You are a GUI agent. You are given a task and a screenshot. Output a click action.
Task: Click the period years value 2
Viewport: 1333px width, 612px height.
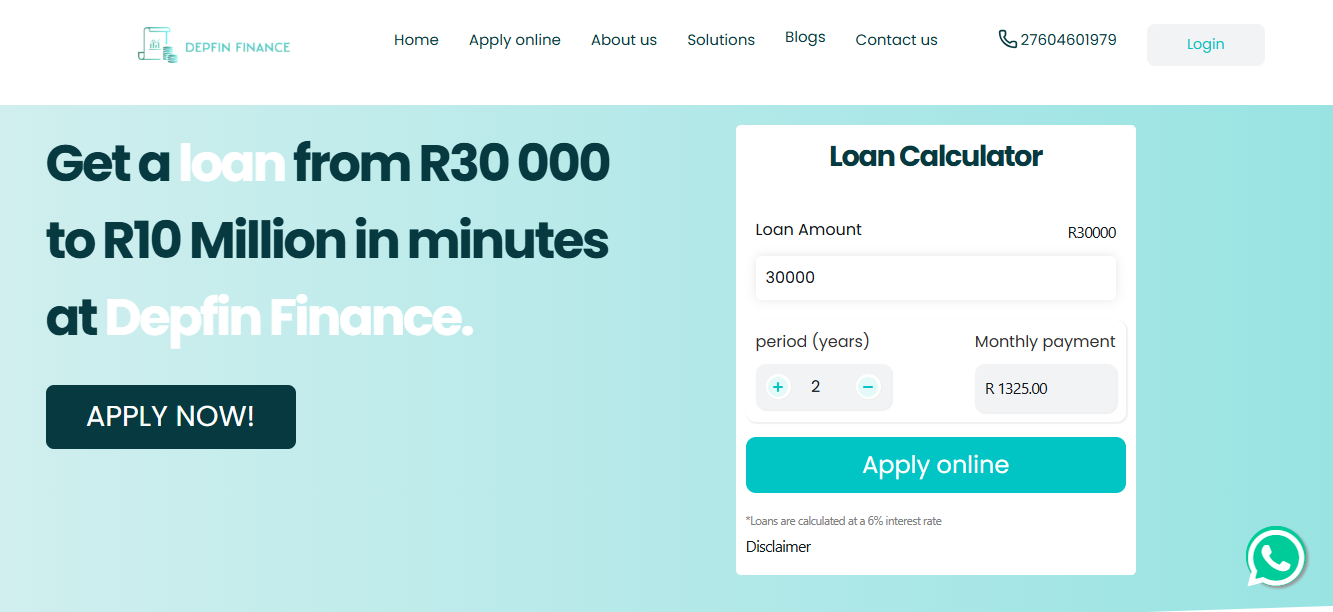[x=816, y=387]
